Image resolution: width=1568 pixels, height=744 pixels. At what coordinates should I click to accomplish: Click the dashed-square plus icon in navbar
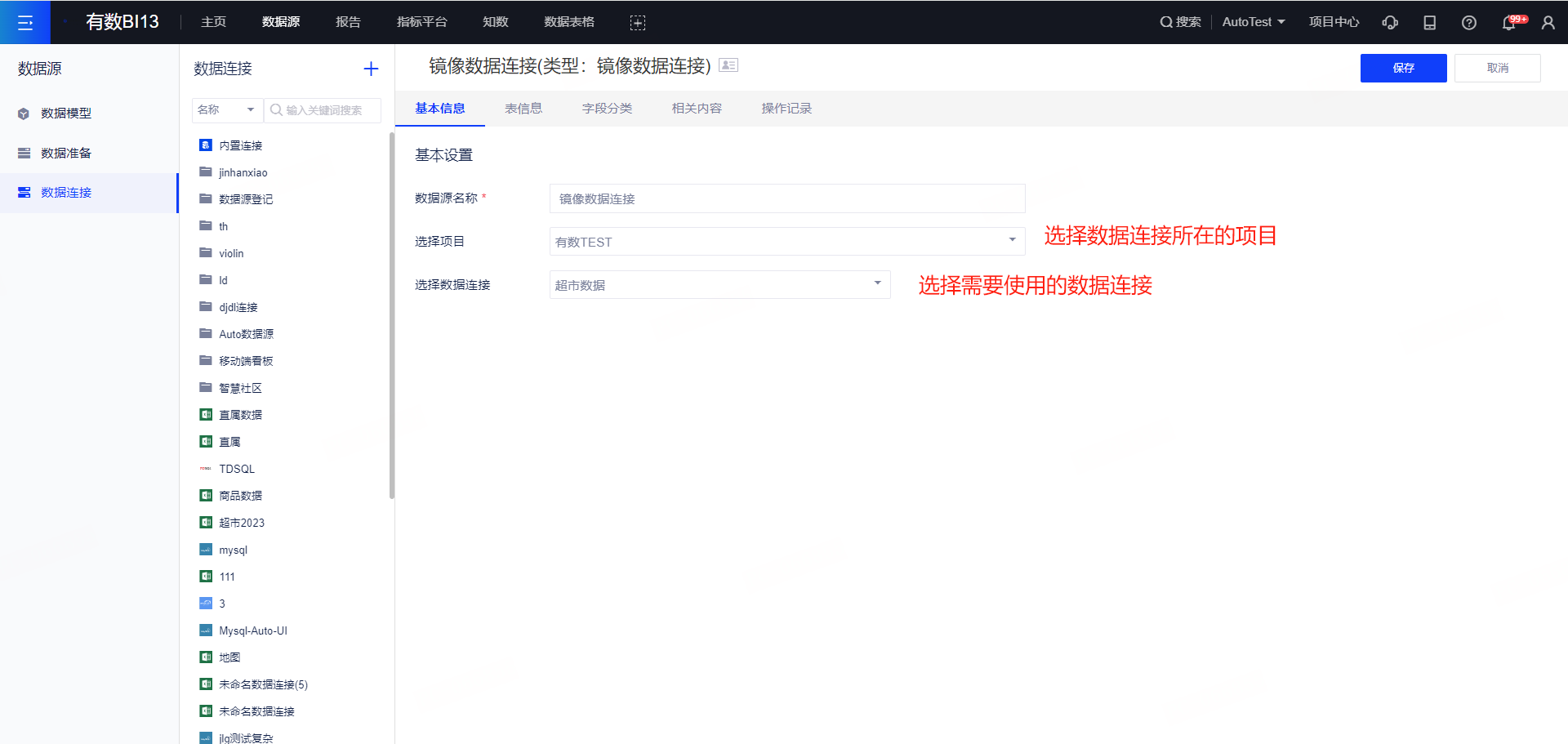637,23
